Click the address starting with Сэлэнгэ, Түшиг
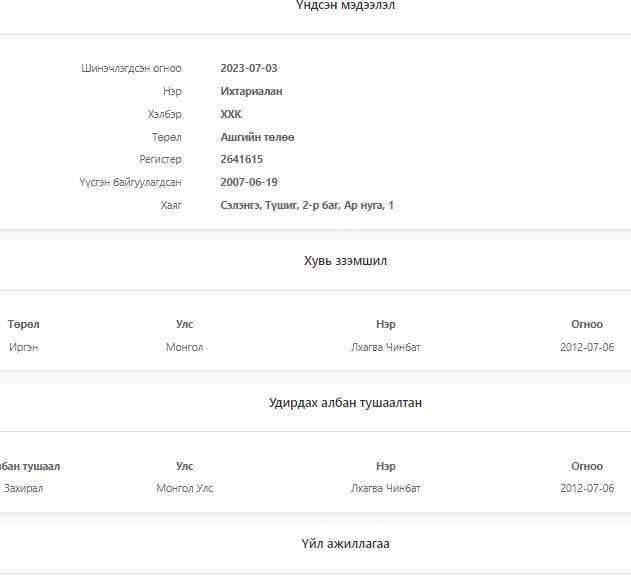Viewport: 631px width, 576px height. tap(307, 205)
